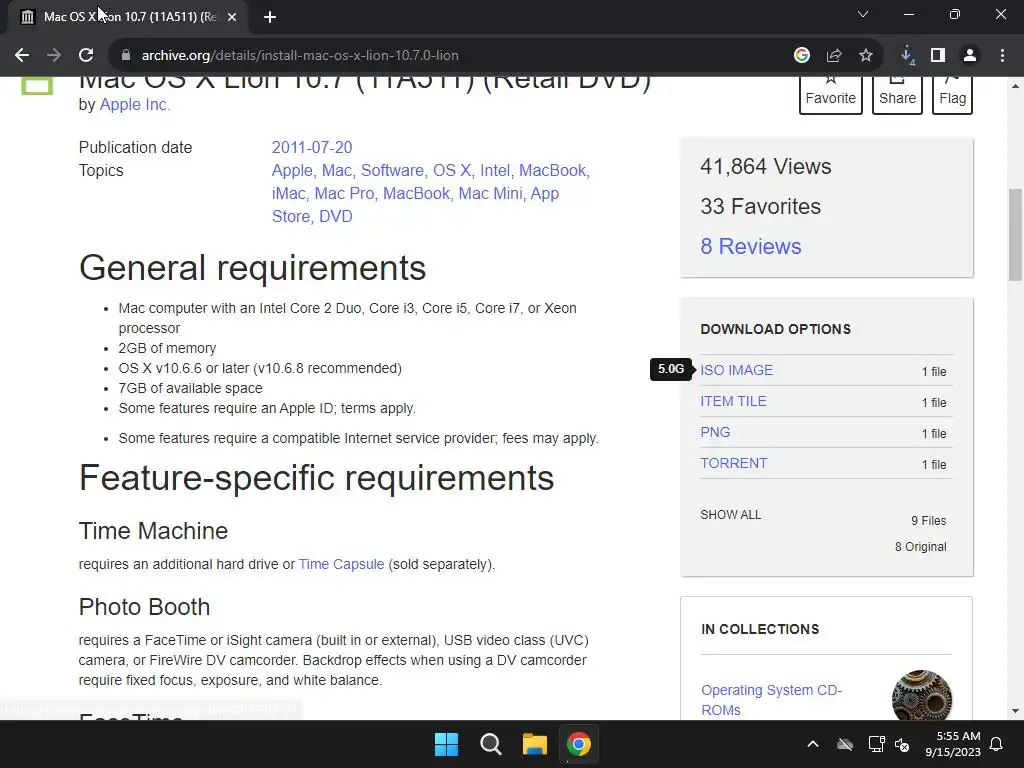The width and height of the screenshot is (1024, 768).
Task: Click the Google icon in address bar
Action: pyautogui.click(x=802, y=56)
